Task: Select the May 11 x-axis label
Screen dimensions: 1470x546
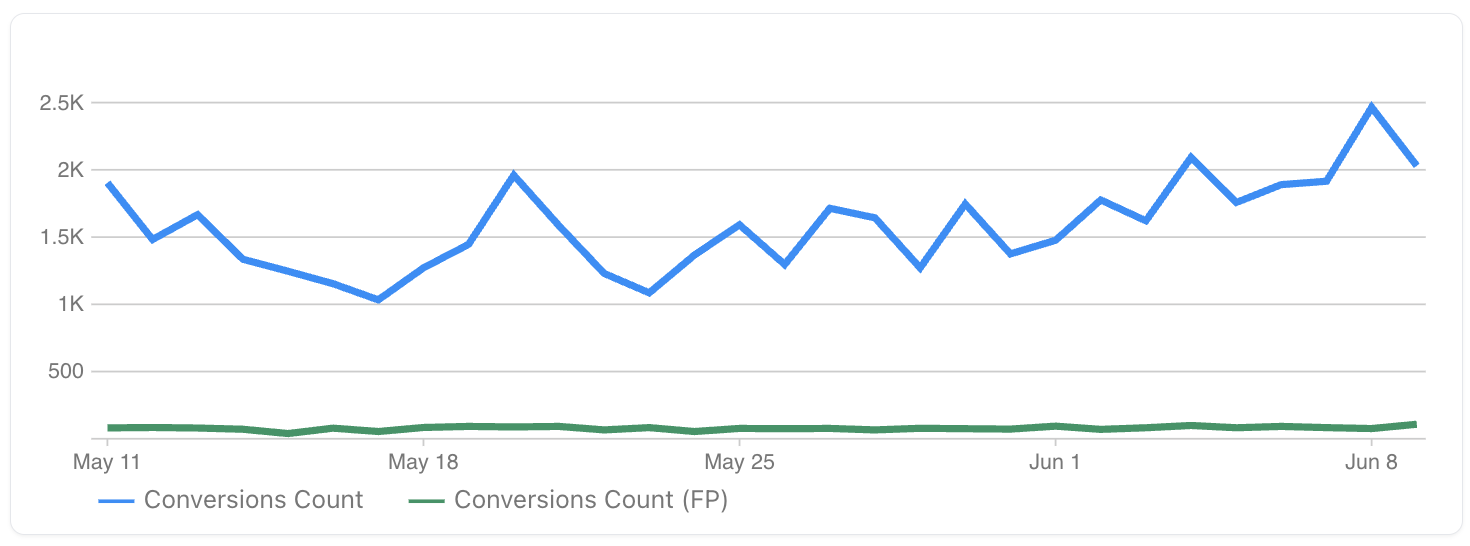Action: [x=107, y=463]
